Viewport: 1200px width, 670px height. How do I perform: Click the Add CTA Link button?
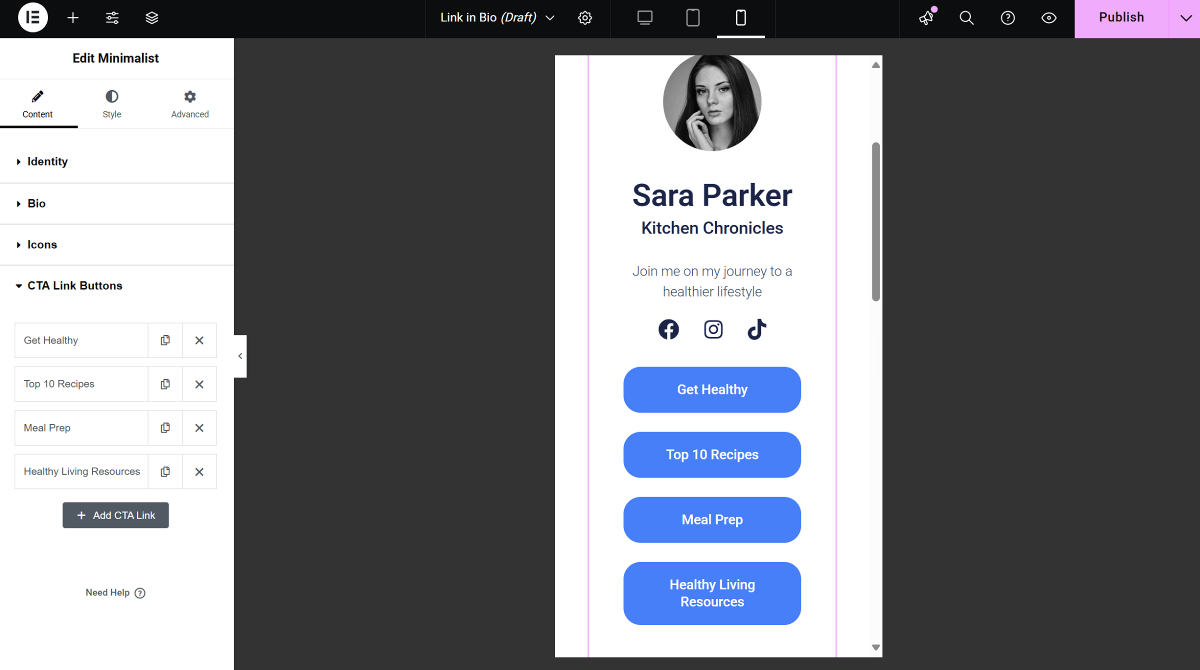116,515
